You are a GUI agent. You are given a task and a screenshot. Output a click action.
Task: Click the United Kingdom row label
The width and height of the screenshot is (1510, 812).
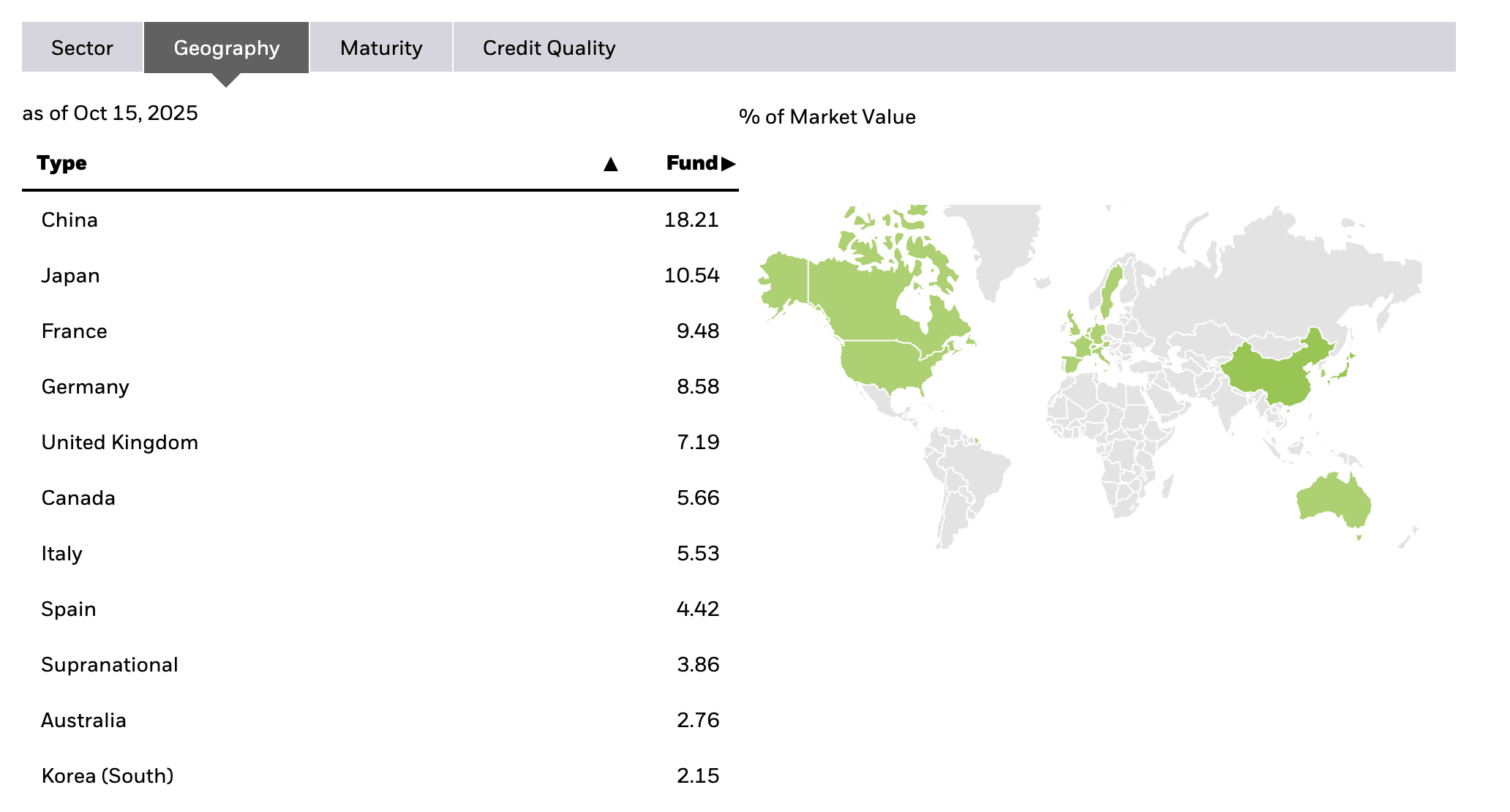(x=120, y=443)
